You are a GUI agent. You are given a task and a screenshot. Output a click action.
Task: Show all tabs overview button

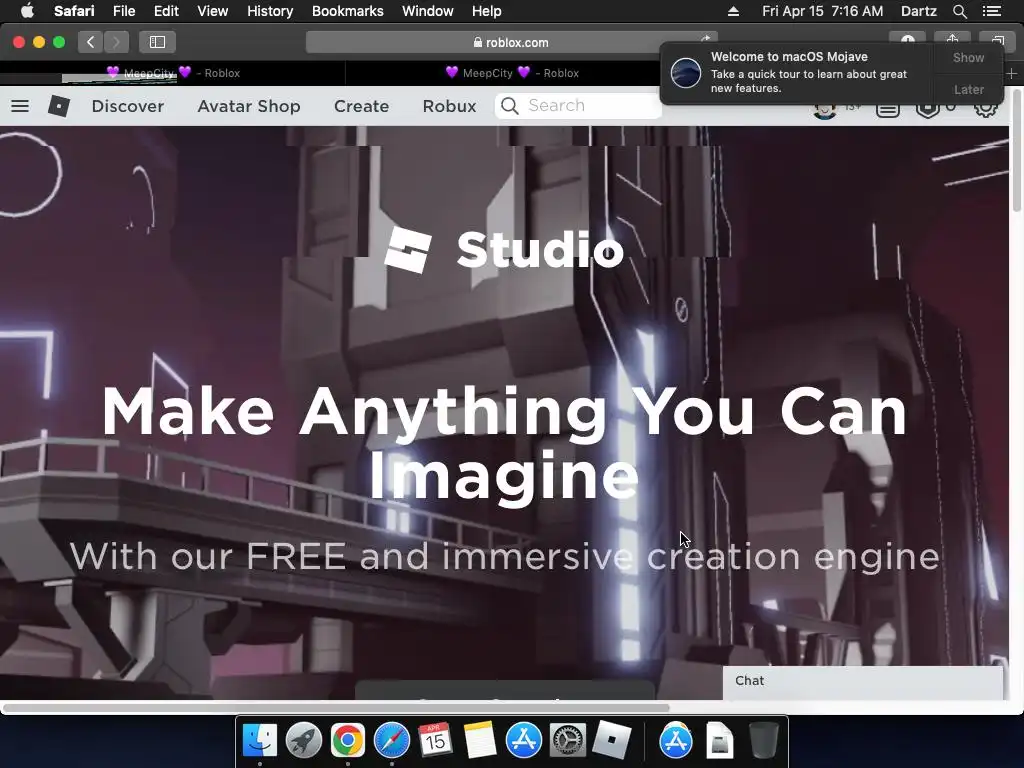(997, 40)
